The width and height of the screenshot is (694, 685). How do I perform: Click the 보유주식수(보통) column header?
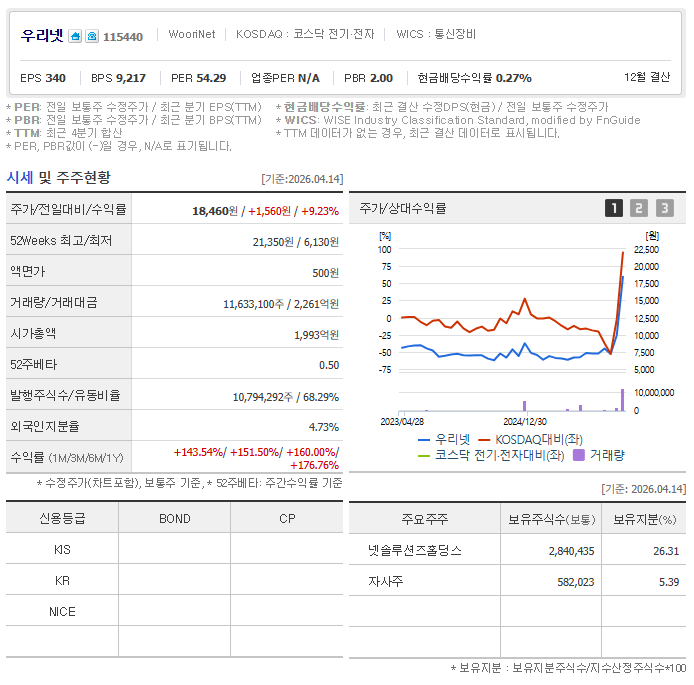pos(551,519)
